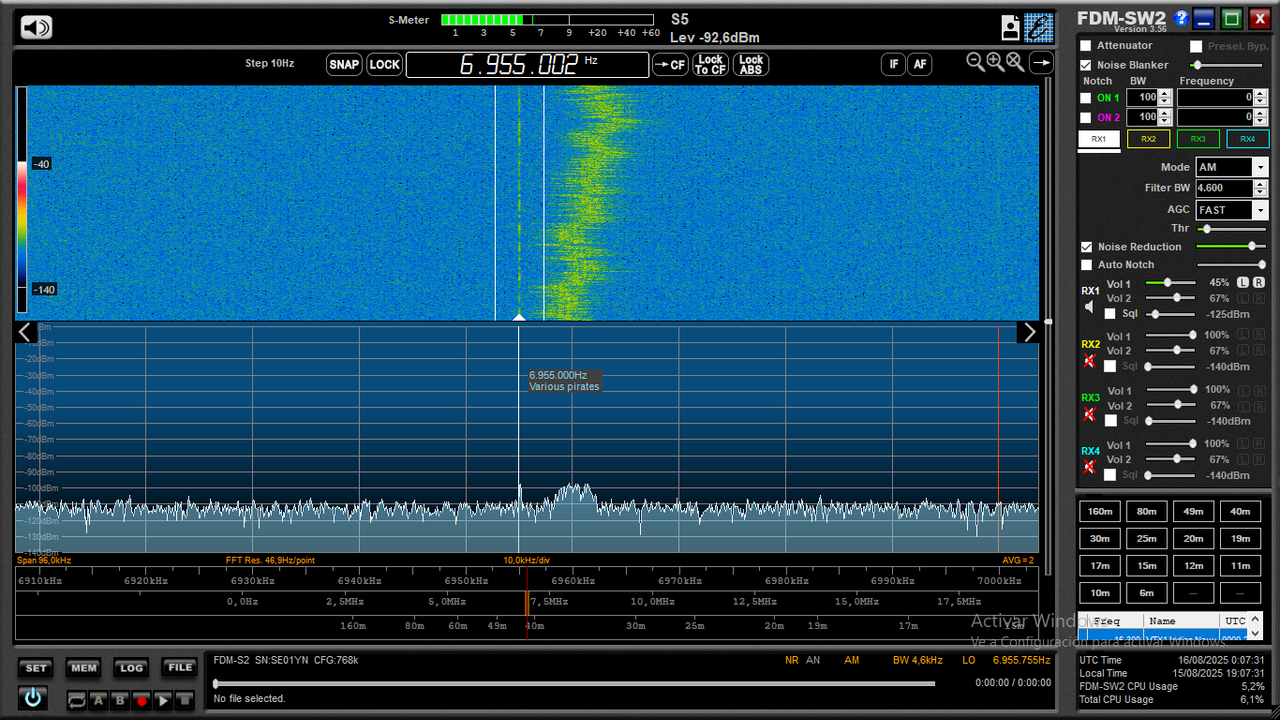Increase Notch 1 BW spinner value
The width and height of the screenshot is (1280, 720).
point(1165,94)
